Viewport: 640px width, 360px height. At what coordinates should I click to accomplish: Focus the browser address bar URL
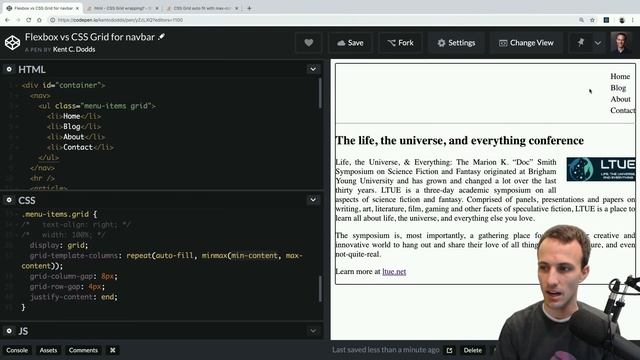120,20
